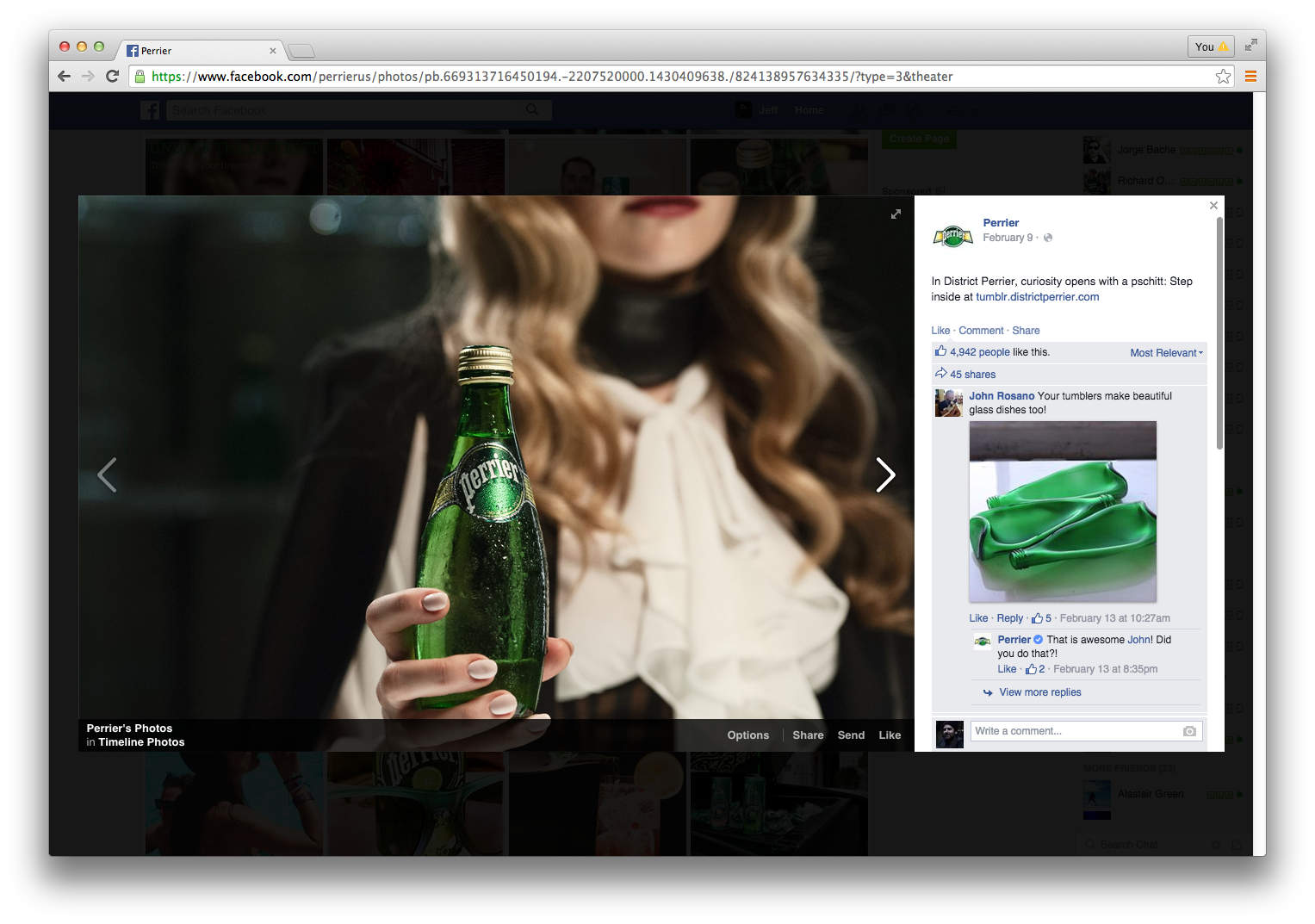Open Timeline Photos album link
Image resolution: width=1315 pixels, height=924 pixels.
[141, 742]
